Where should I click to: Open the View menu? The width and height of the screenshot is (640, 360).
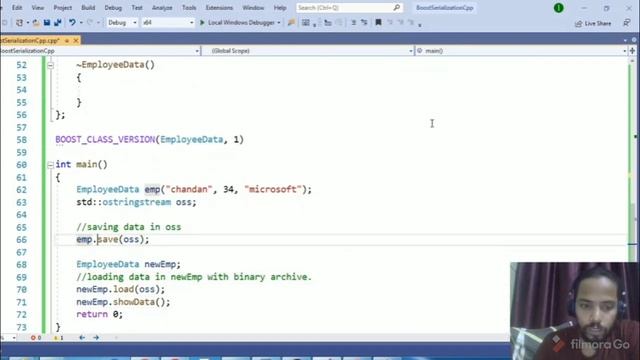[38, 8]
